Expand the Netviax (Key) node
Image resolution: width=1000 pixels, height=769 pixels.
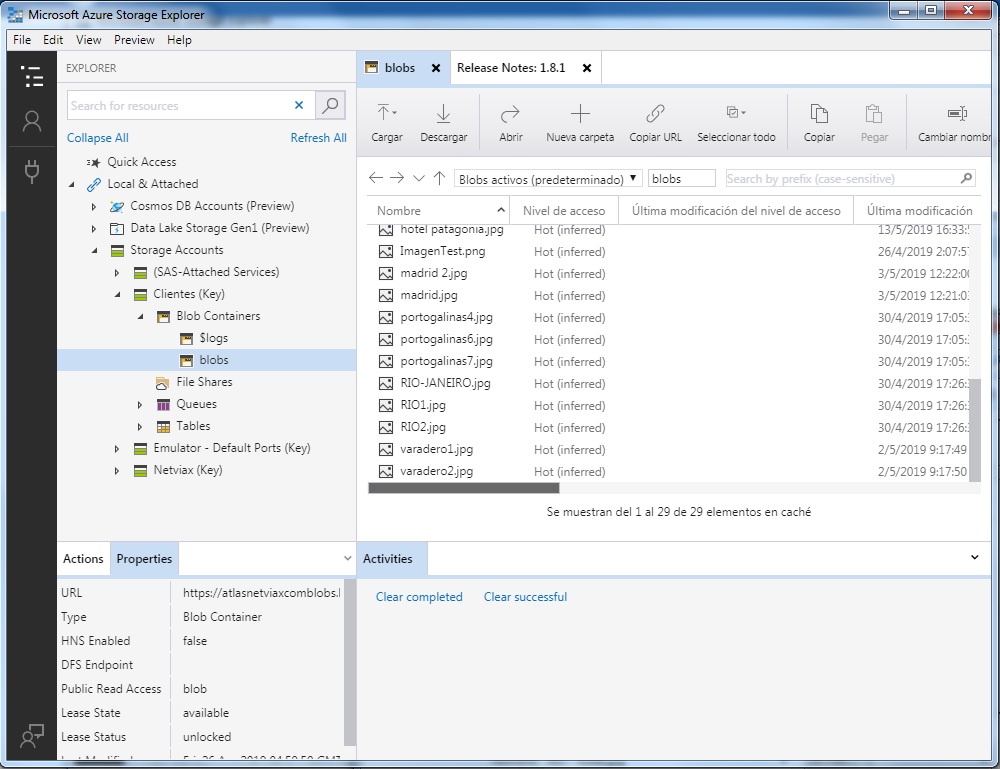tap(117, 471)
